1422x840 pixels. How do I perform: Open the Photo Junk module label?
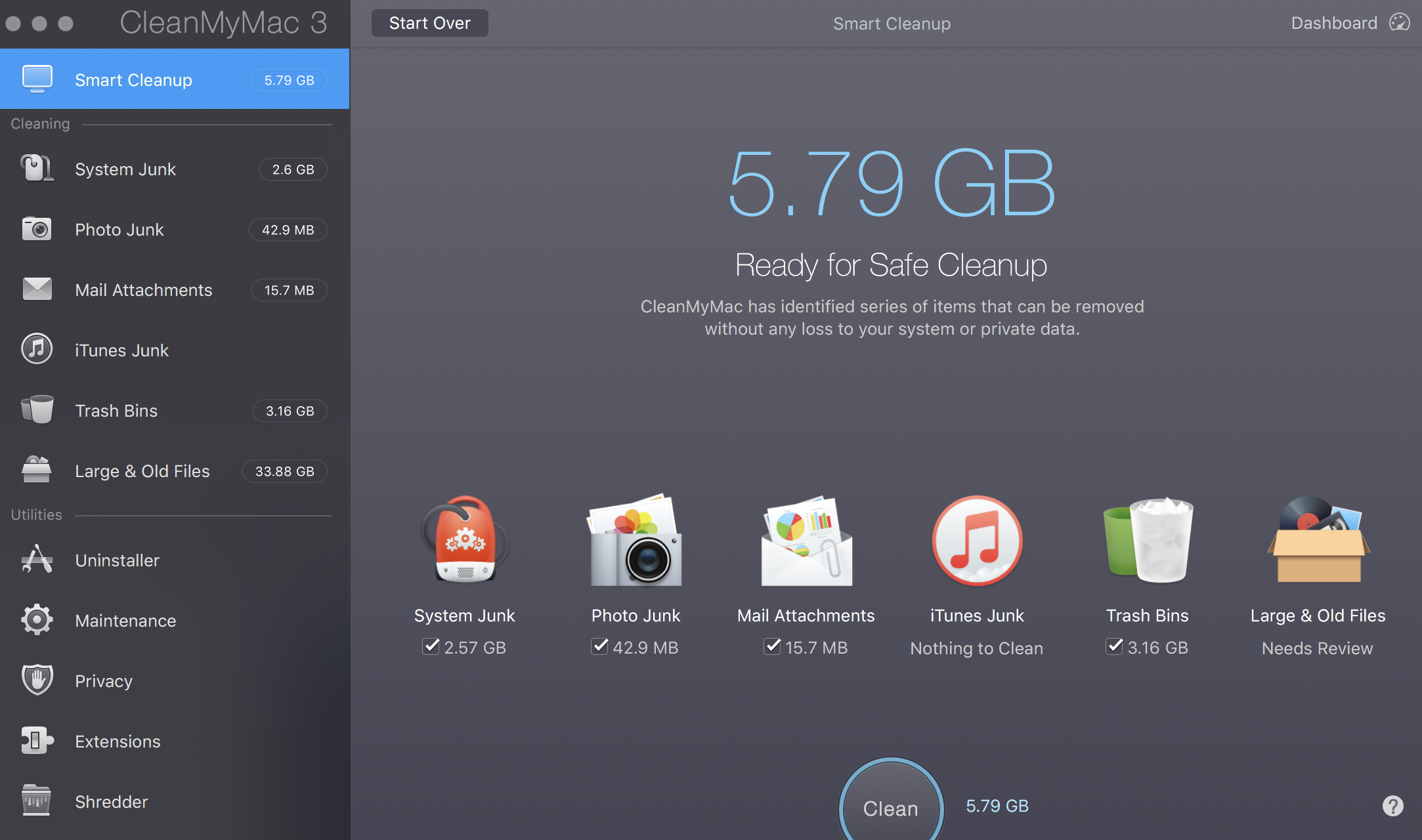click(x=119, y=230)
